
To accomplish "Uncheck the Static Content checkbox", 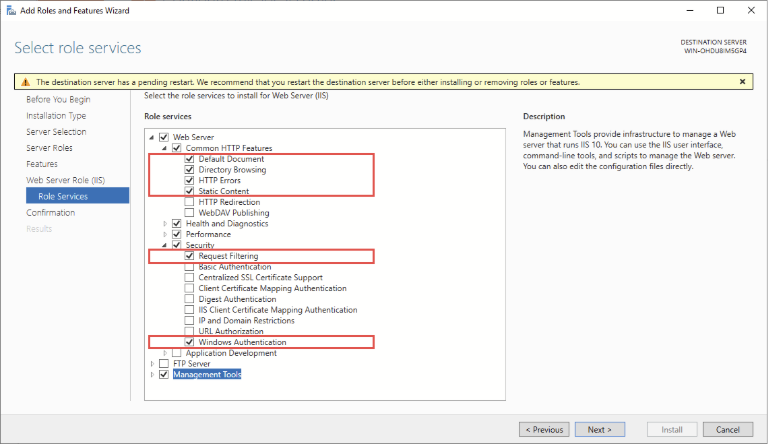I will 190,191.
